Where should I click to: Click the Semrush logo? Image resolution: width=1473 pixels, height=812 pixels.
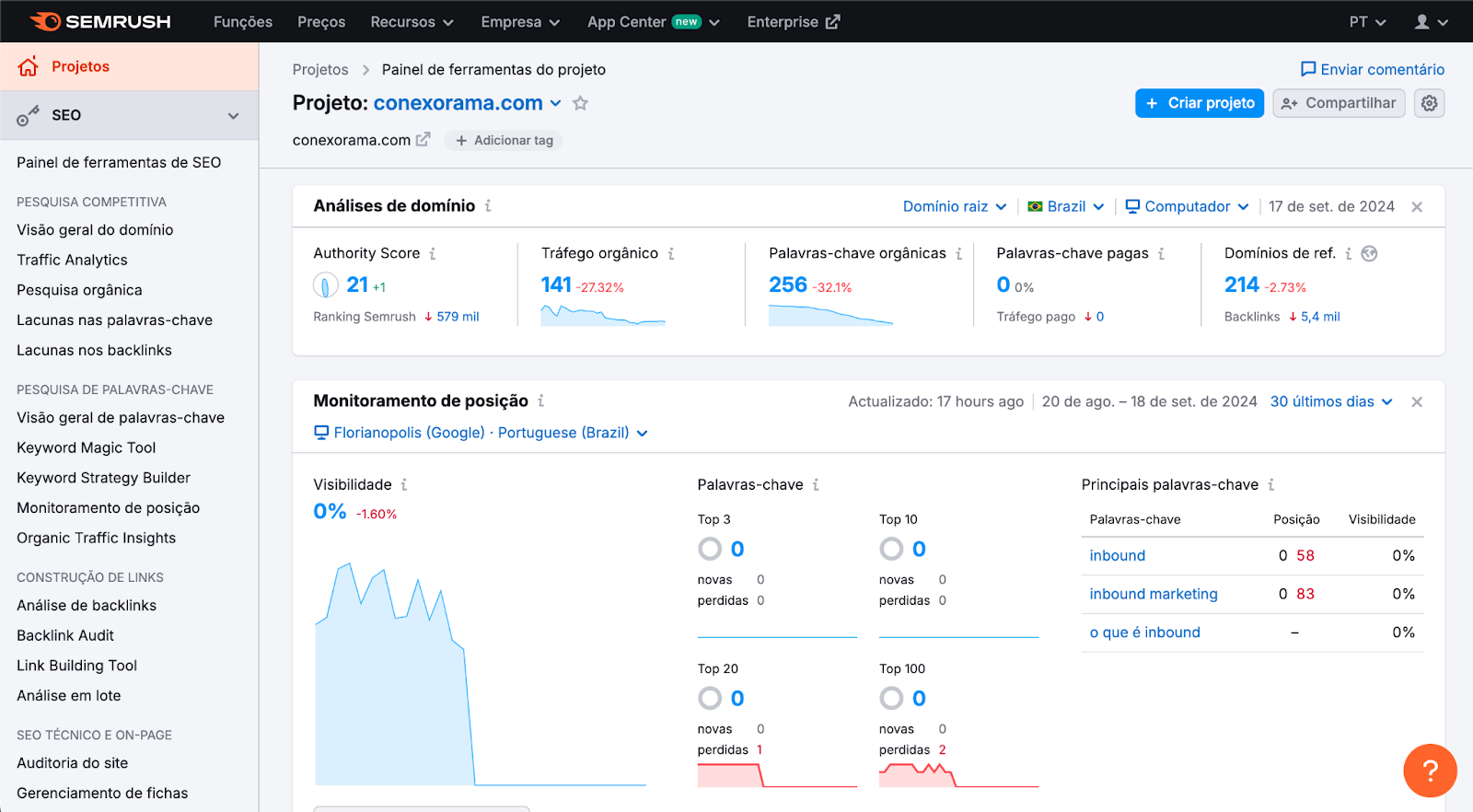click(x=100, y=21)
